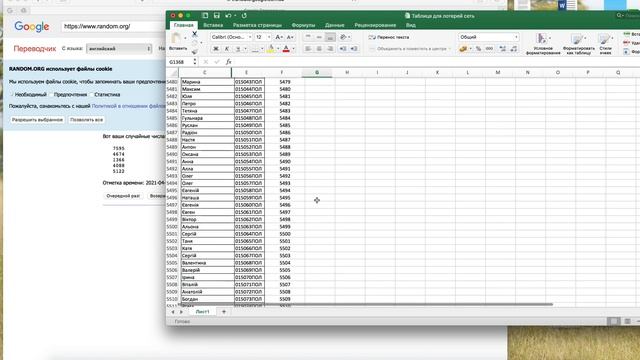Screen dimensions: 640x360
Task: Open the Calibri font name dropdown
Action: [250, 37]
